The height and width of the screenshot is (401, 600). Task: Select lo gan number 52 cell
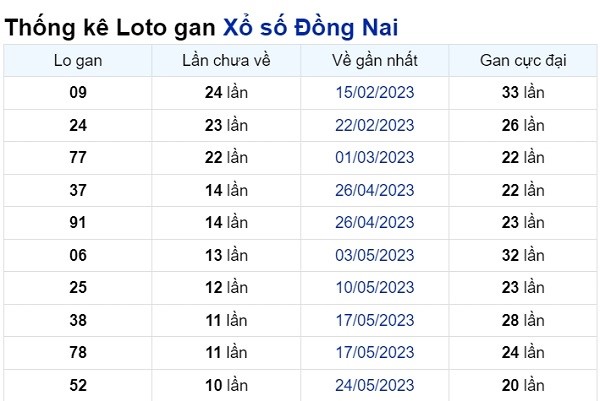point(78,385)
